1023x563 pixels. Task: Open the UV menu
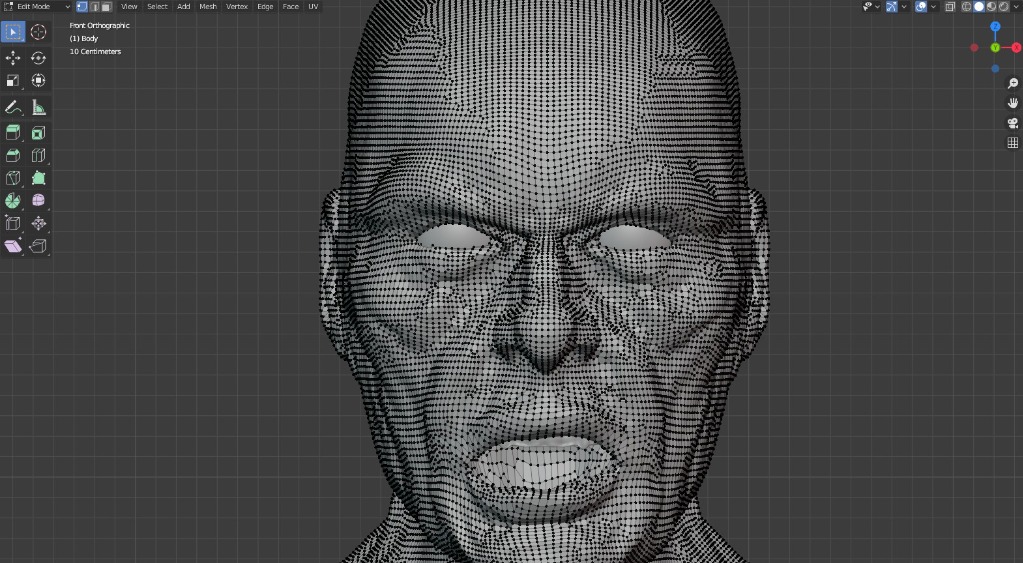pos(313,6)
